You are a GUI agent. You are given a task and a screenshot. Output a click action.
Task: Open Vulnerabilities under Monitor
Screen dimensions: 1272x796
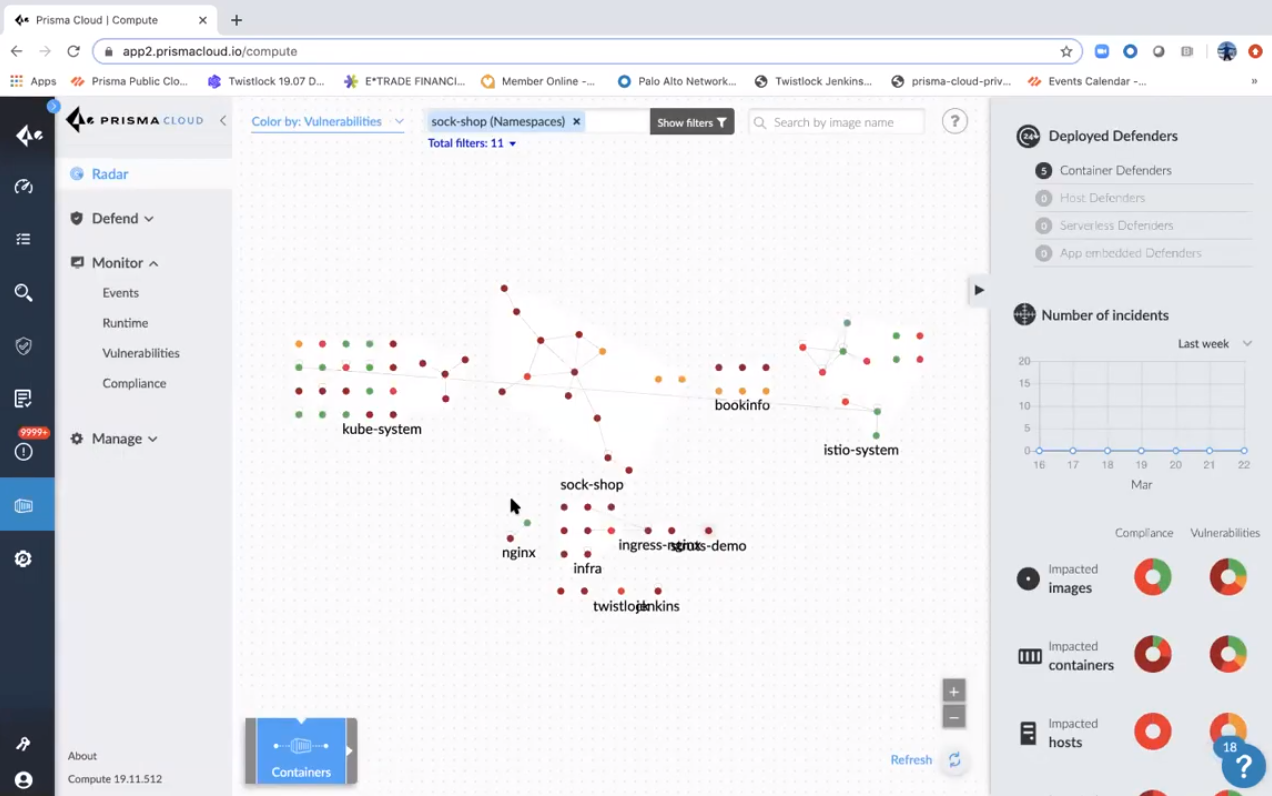pyautogui.click(x=141, y=353)
